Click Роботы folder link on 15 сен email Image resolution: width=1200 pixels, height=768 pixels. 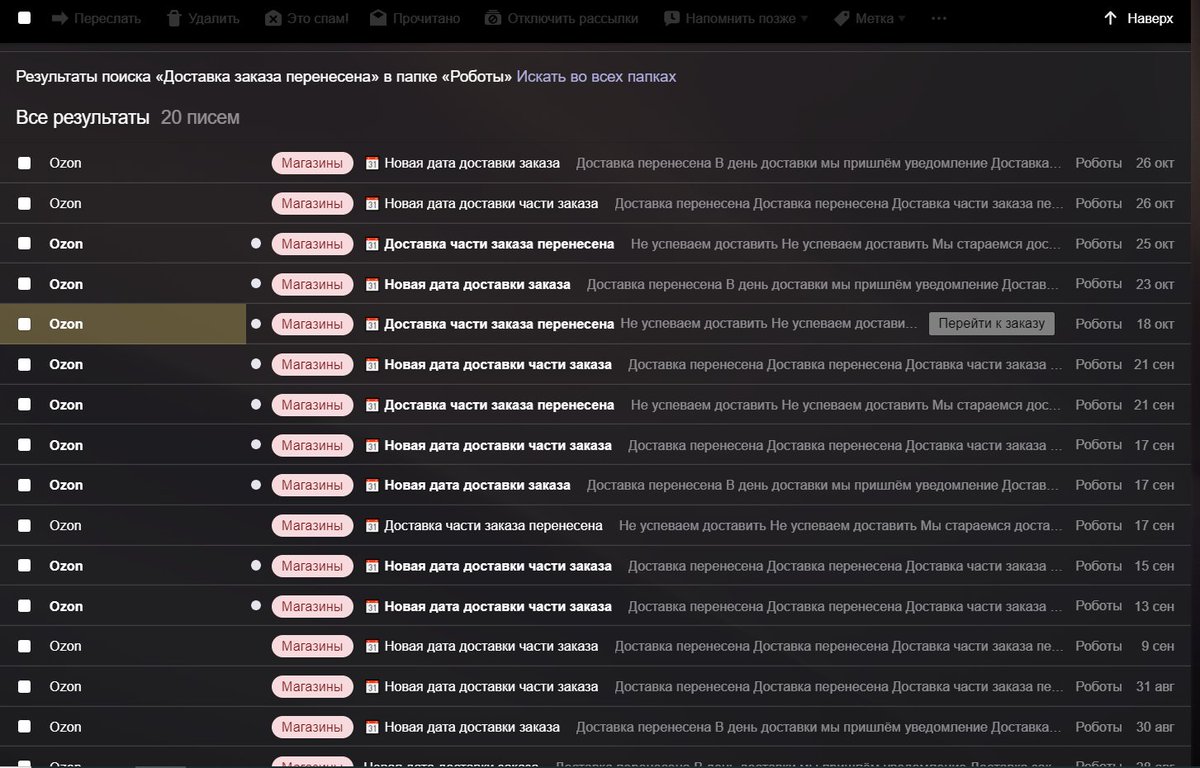pyautogui.click(x=1098, y=566)
